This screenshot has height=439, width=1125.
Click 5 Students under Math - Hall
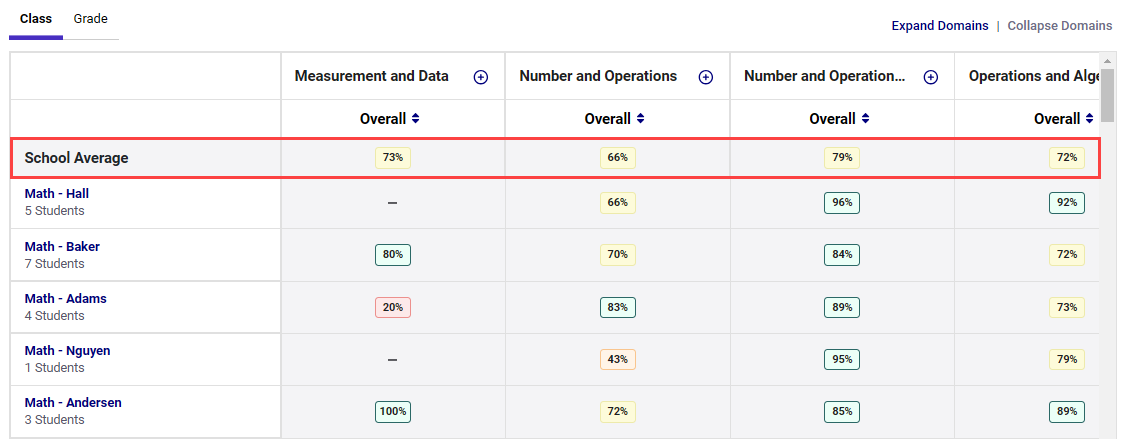(x=55, y=211)
